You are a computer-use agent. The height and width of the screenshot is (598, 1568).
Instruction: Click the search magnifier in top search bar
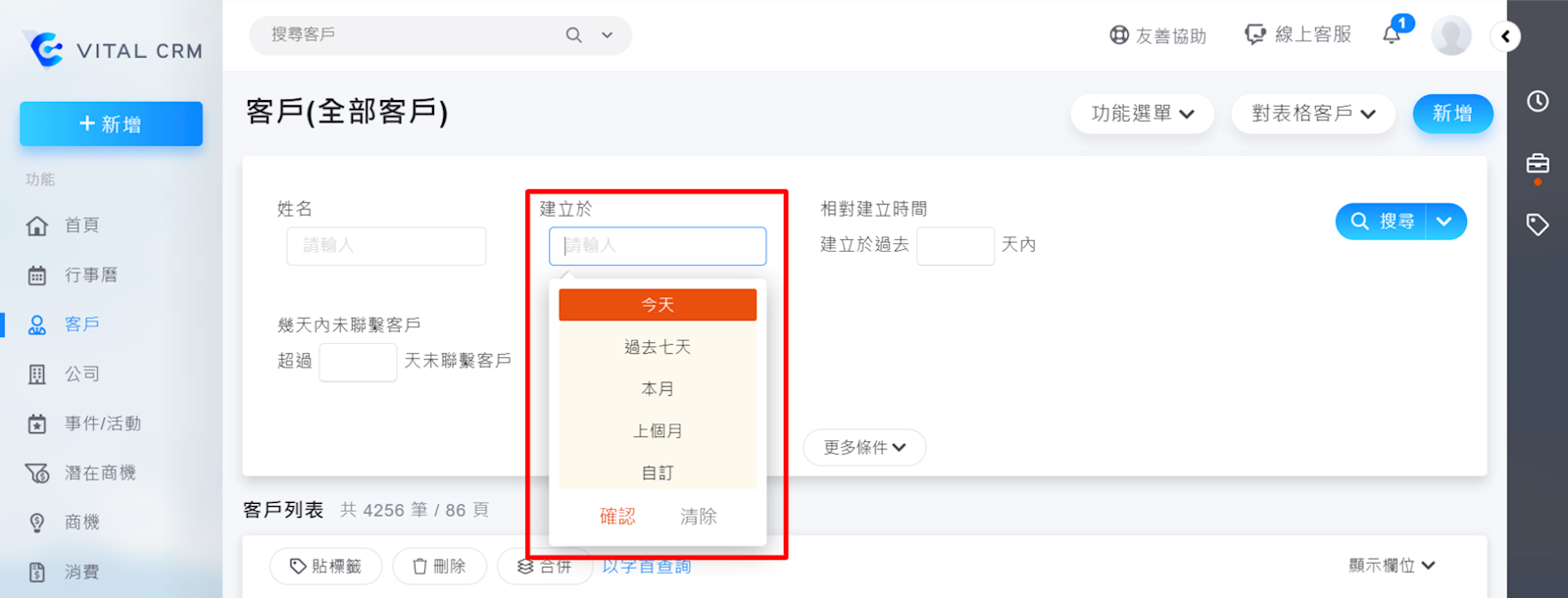[573, 35]
